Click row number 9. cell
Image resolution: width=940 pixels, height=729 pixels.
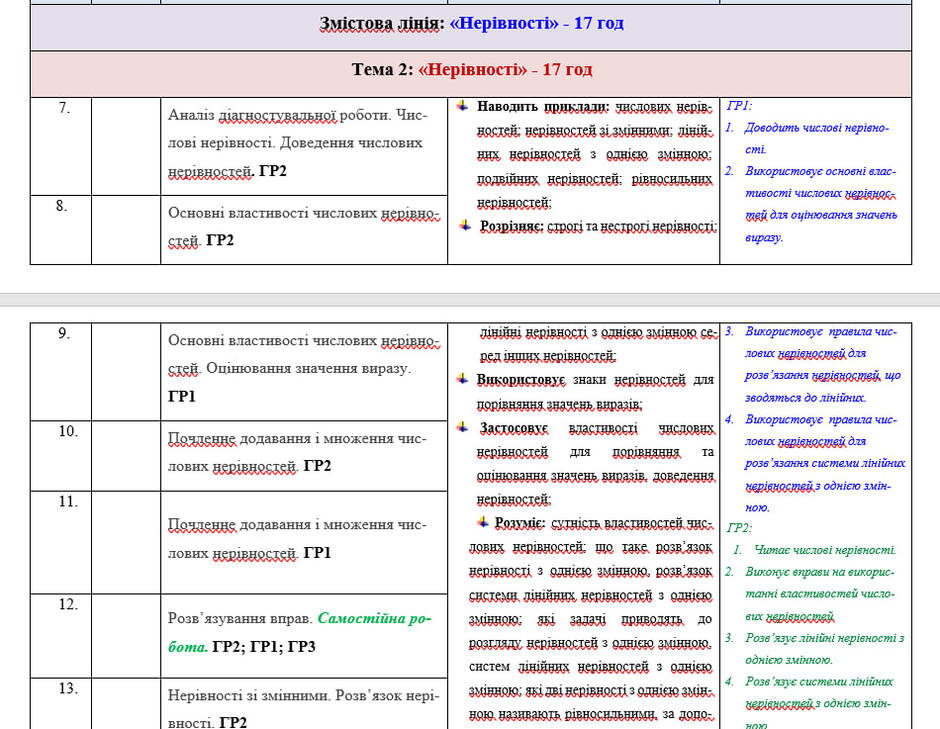pyautogui.click(x=61, y=372)
